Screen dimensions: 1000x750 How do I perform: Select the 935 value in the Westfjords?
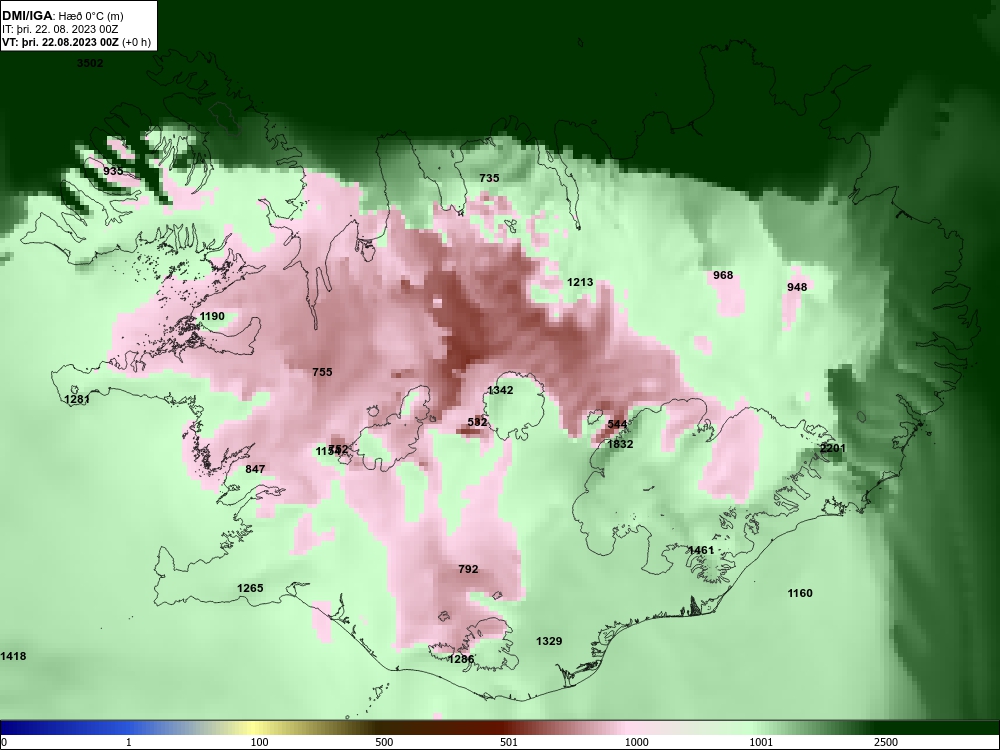[x=113, y=171]
